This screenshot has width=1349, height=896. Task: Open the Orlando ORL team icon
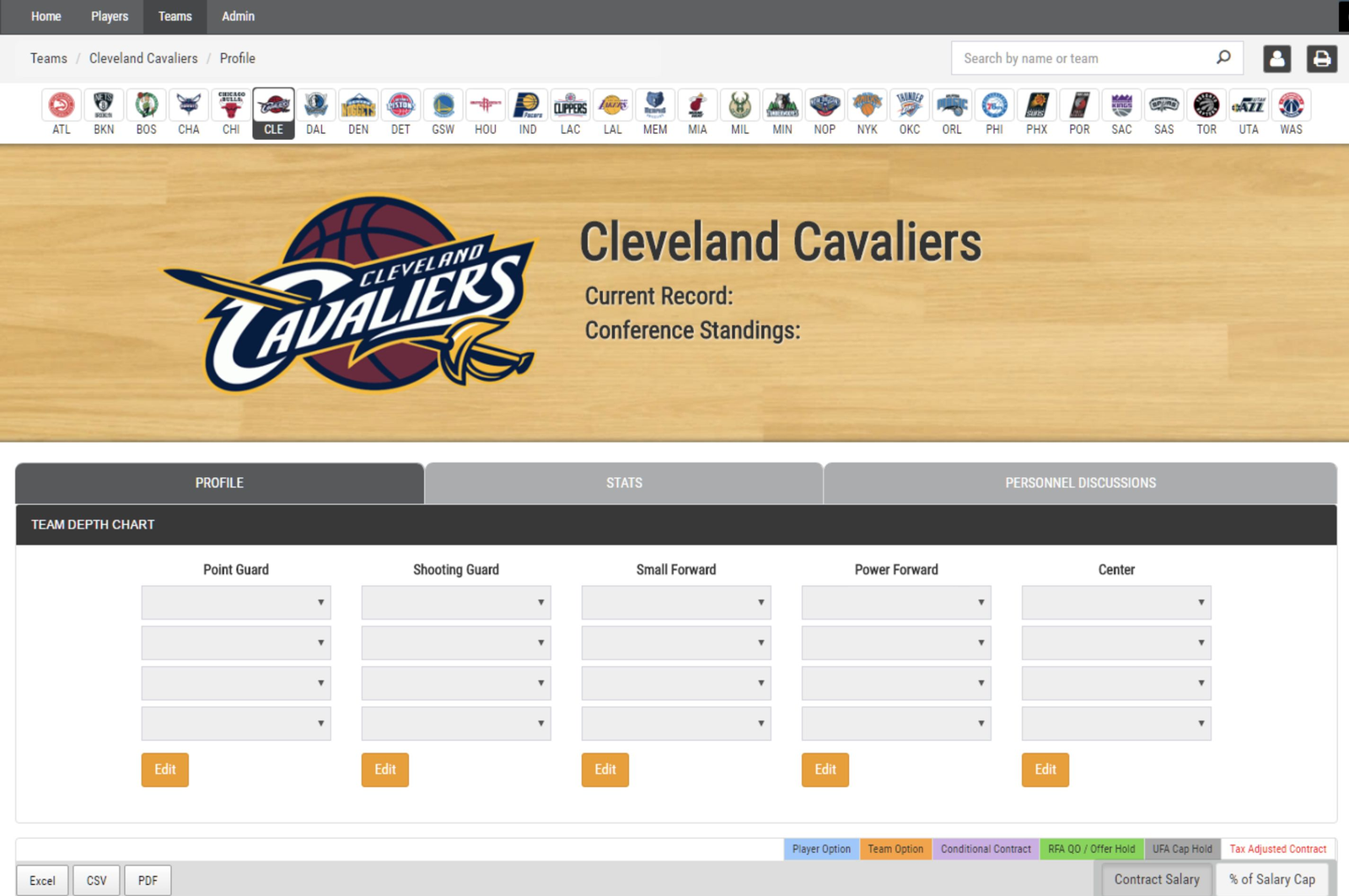coord(952,113)
